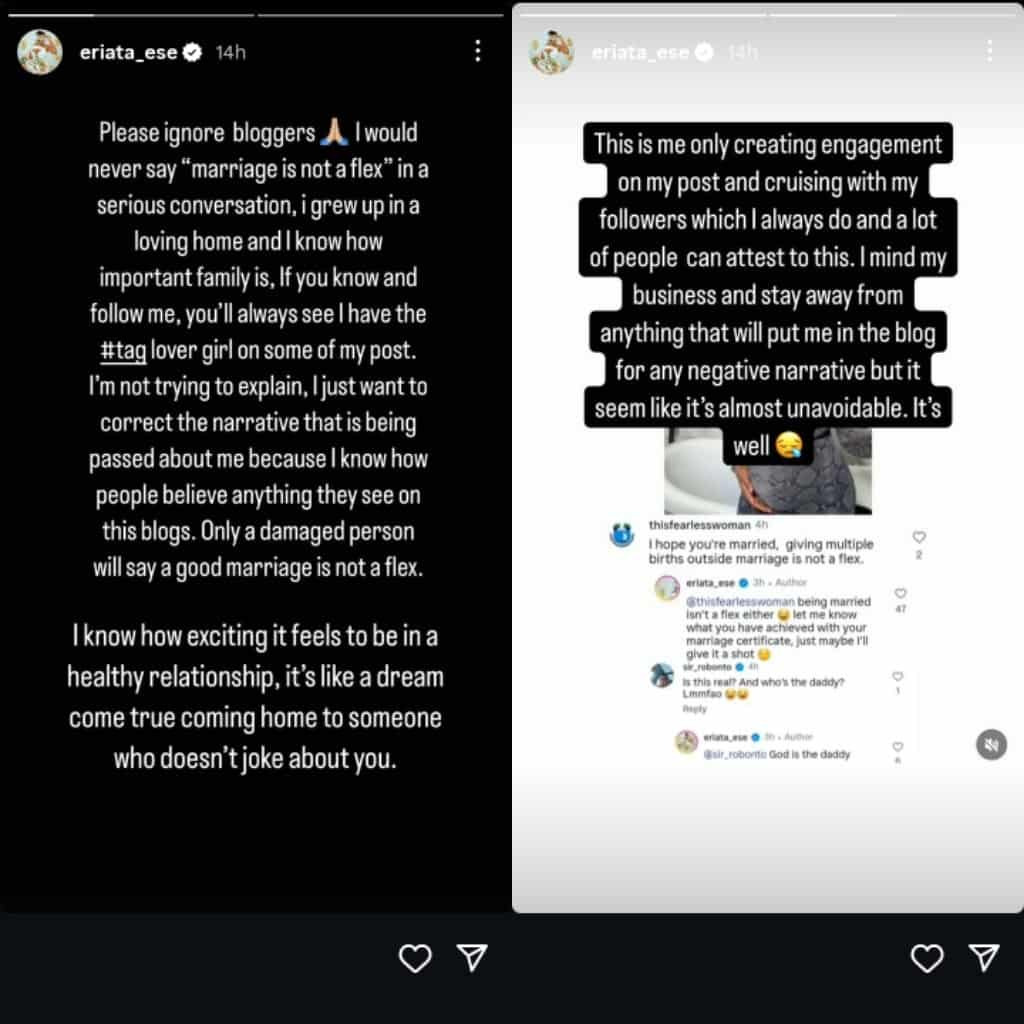
Task: Click eriata_ese username on left story
Action: 129,52
